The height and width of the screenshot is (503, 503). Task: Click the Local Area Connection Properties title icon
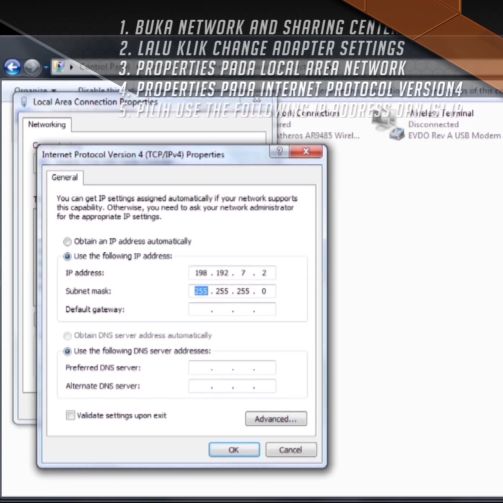24,102
